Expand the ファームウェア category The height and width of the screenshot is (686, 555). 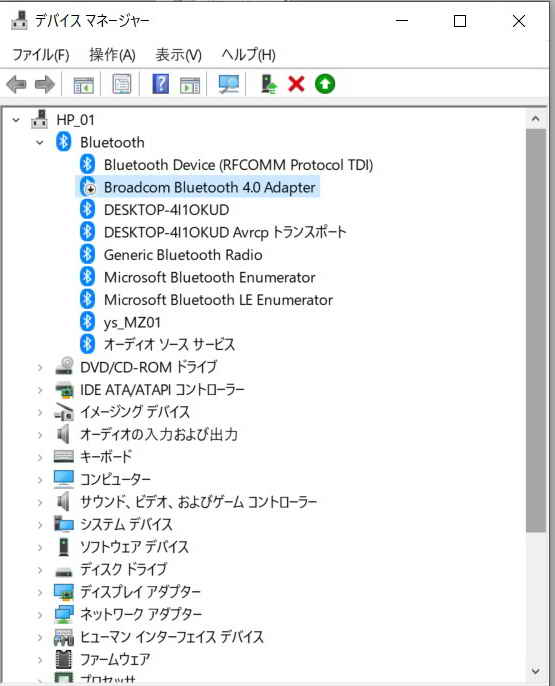(40, 659)
